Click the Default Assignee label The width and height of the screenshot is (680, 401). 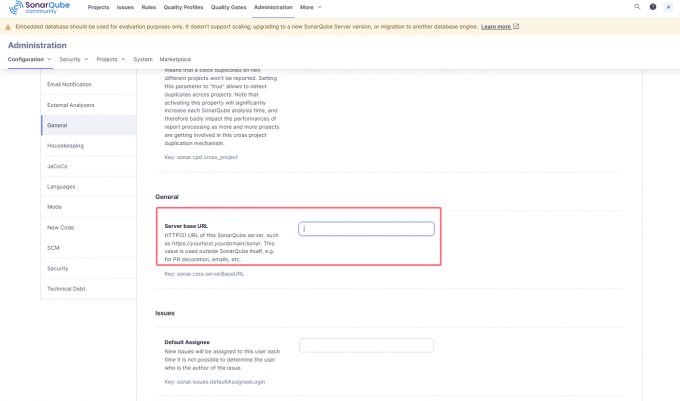pos(187,342)
